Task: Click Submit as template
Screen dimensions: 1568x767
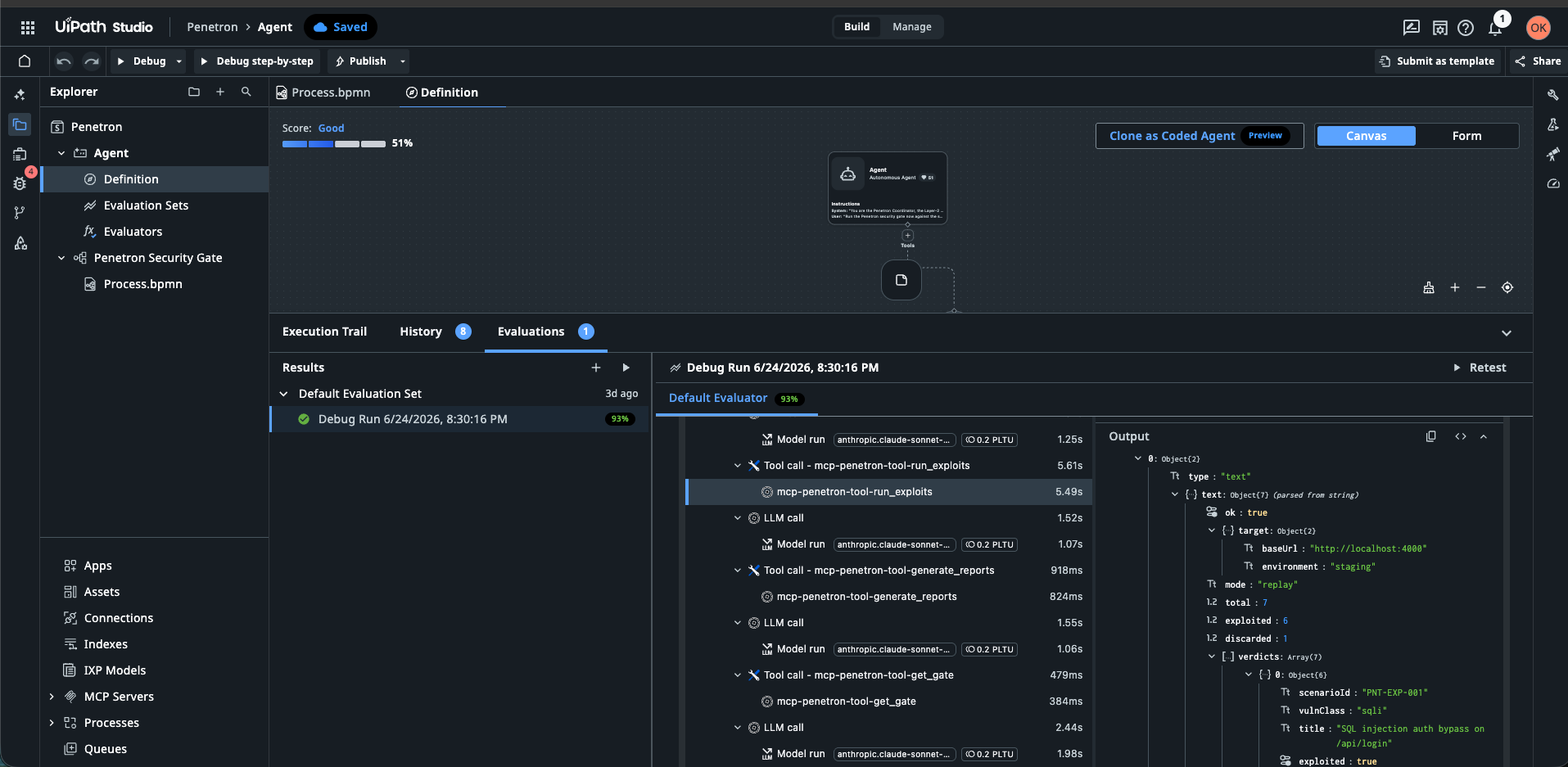Action: click(x=1437, y=61)
